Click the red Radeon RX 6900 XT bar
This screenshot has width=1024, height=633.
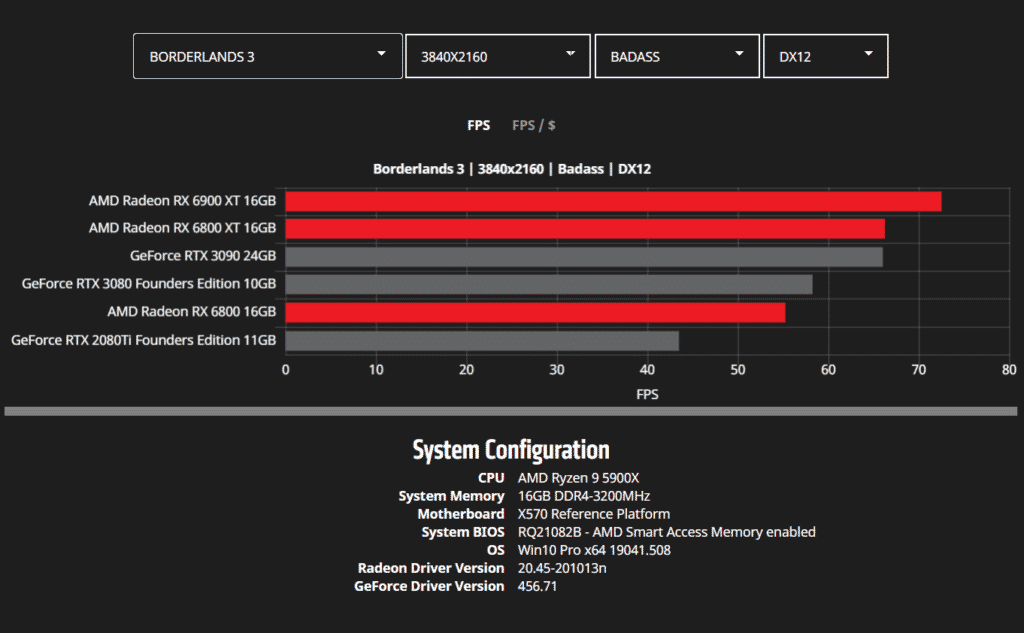click(x=613, y=201)
